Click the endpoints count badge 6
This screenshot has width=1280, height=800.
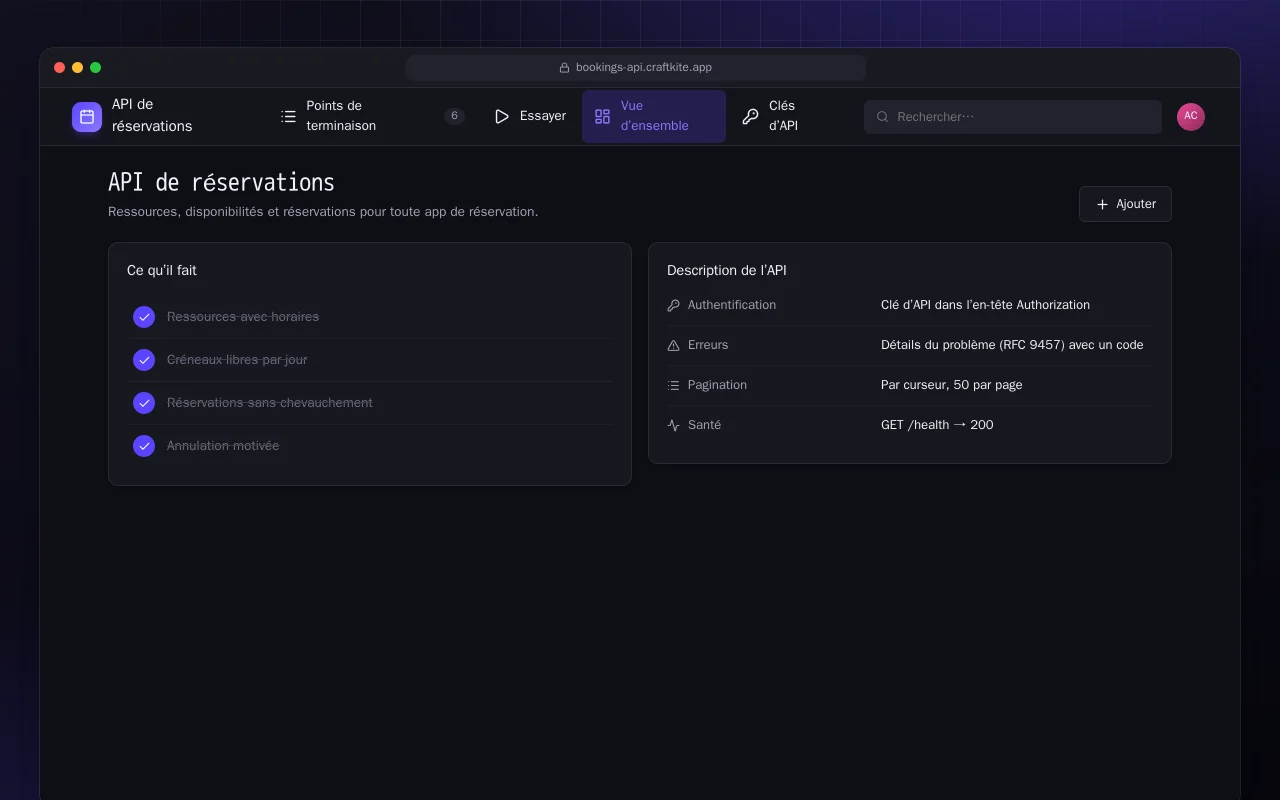[454, 116]
